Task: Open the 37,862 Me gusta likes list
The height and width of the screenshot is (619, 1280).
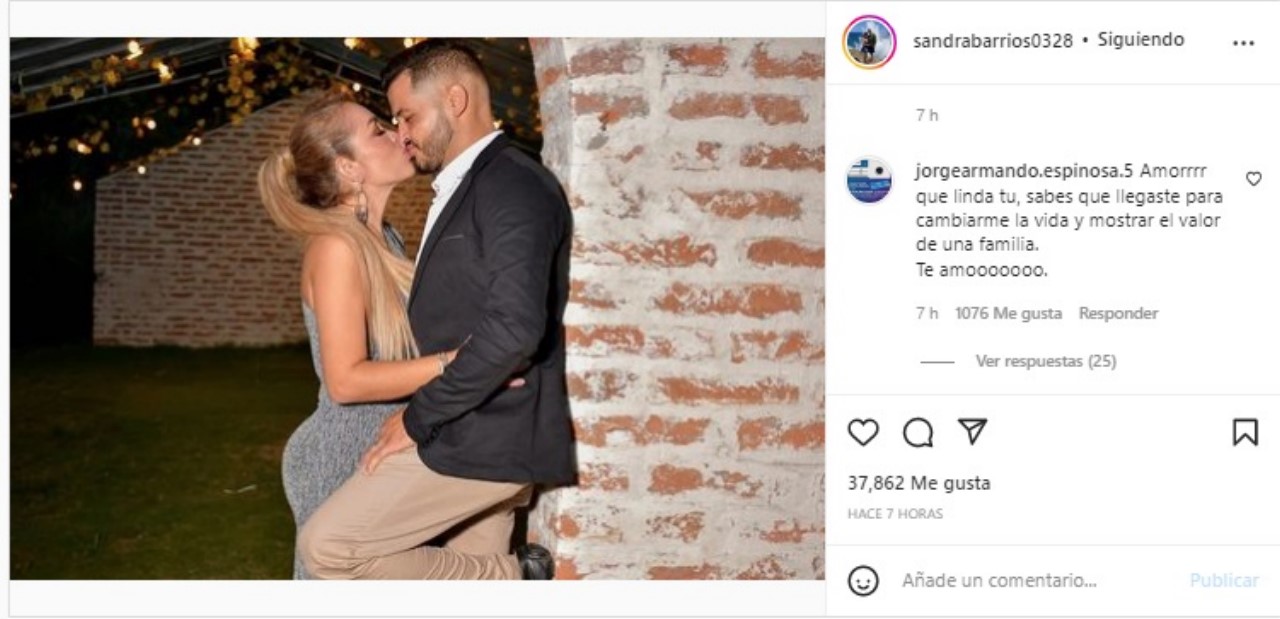Action: click(x=919, y=483)
